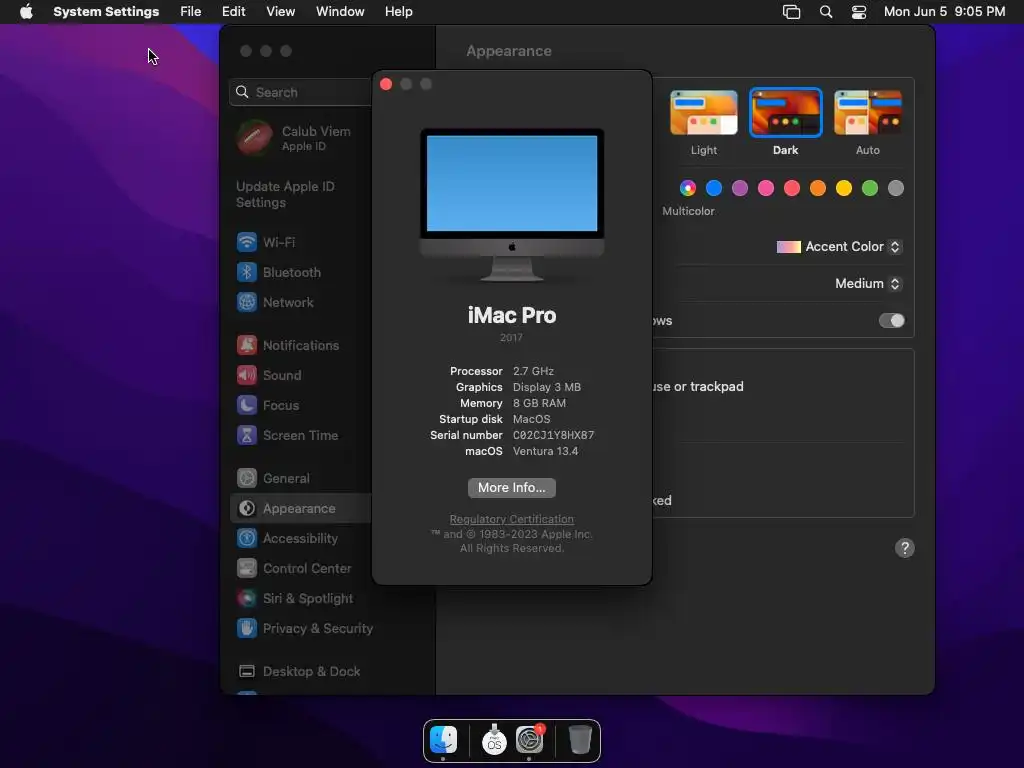Open Desktop & Dock sidebar icon
Image resolution: width=1024 pixels, height=768 pixels.
pyautogui.click(x=247, y=671)
